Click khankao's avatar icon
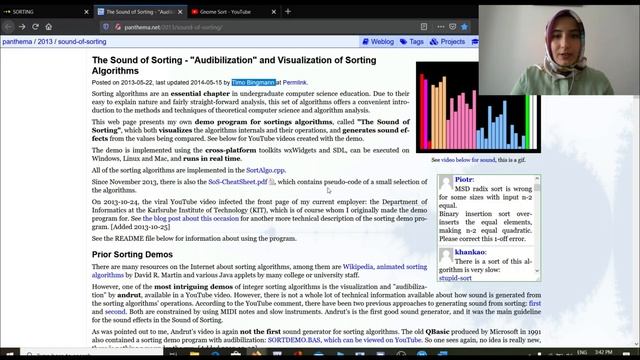The height and width of the screenshot is (360, 640). pos(446,256)
